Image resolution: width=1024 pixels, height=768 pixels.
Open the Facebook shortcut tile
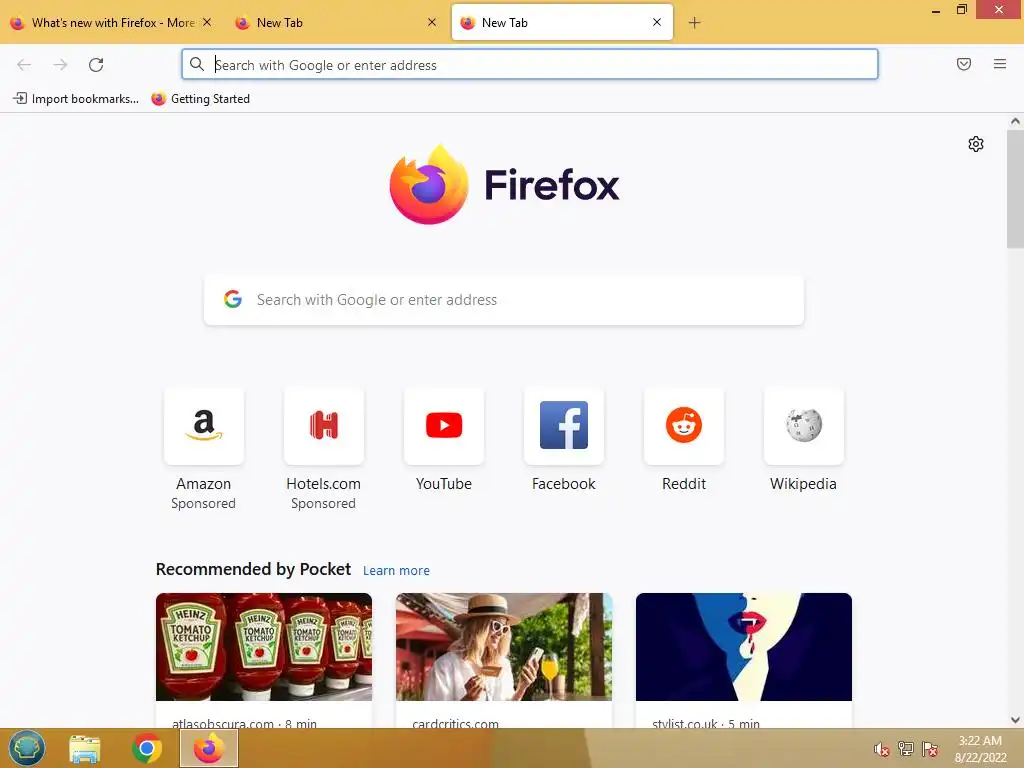564,426
